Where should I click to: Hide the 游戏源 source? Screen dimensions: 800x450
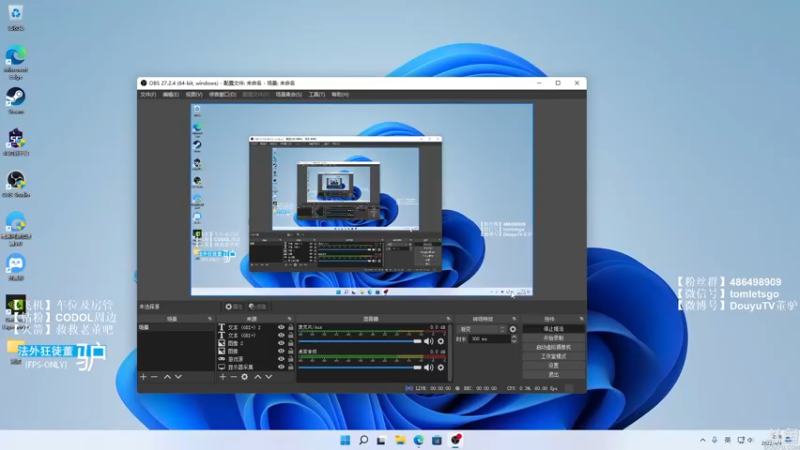click(281, 359)
